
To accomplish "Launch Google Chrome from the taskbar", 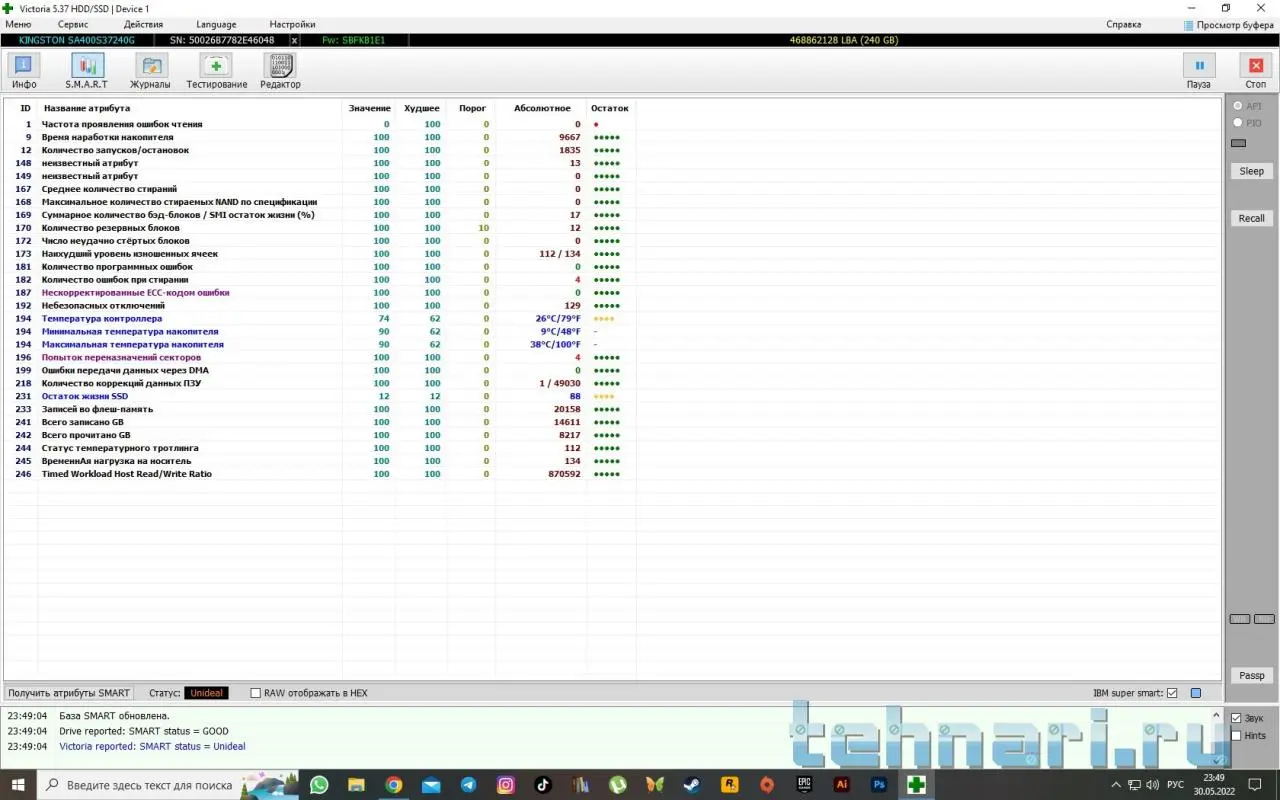I will [x=394, y=785].
